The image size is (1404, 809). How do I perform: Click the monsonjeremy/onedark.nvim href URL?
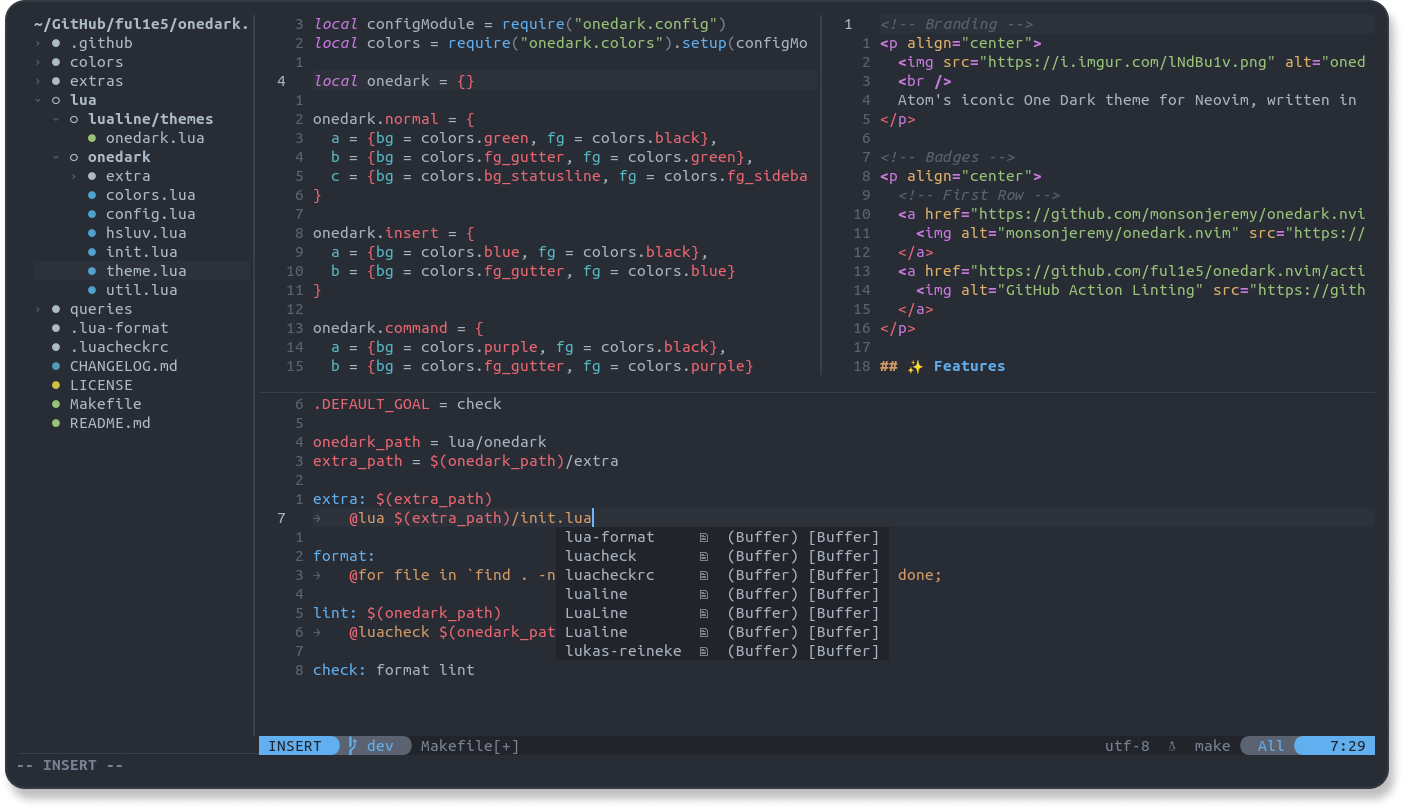[1171, 214]
